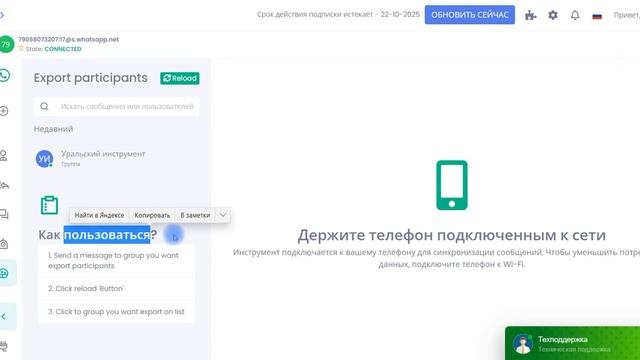This screenshot has height=360, width=640.
Task: Click the green clipboard icon
Action: [49, 205]
